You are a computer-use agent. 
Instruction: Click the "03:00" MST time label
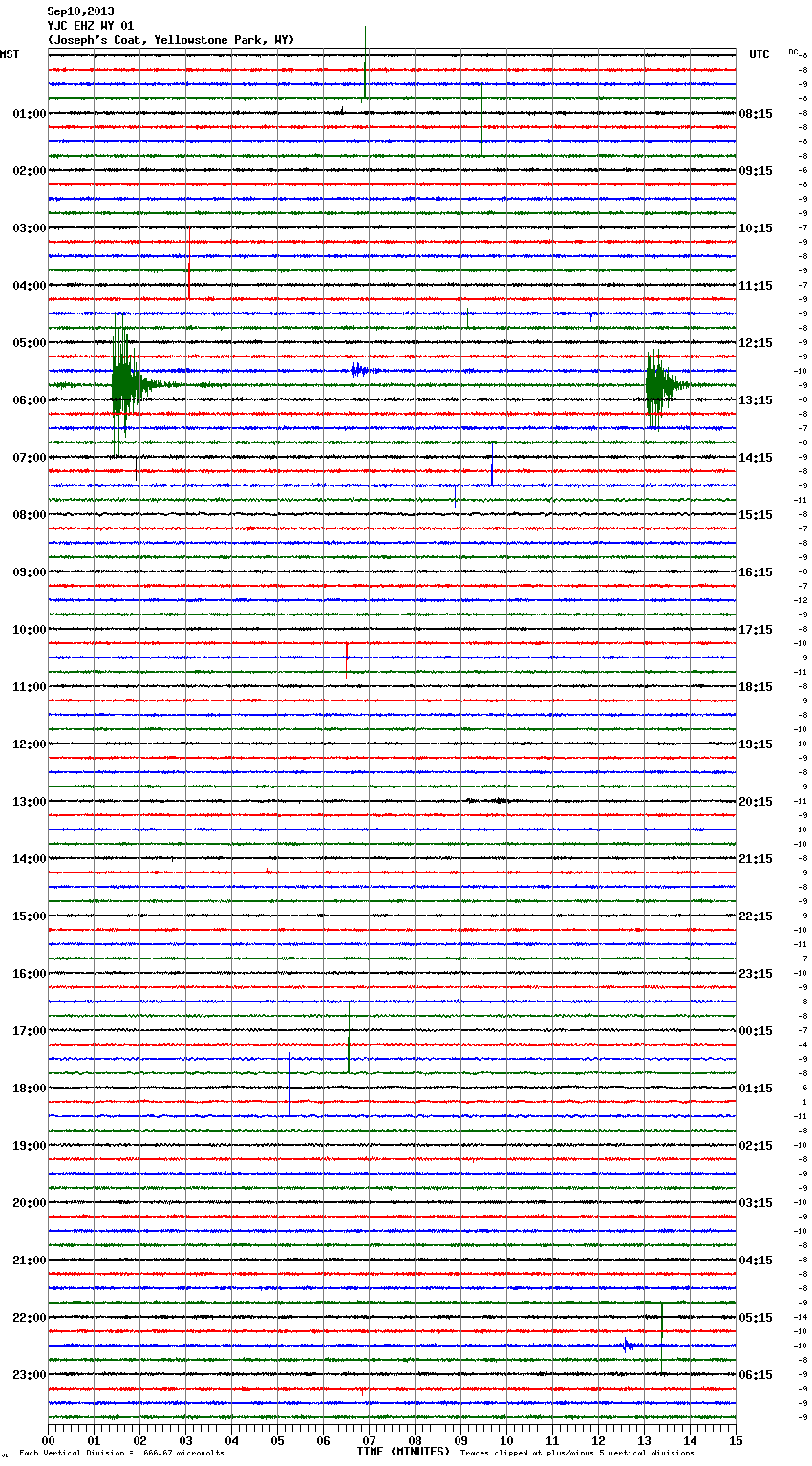coord(30,228)
